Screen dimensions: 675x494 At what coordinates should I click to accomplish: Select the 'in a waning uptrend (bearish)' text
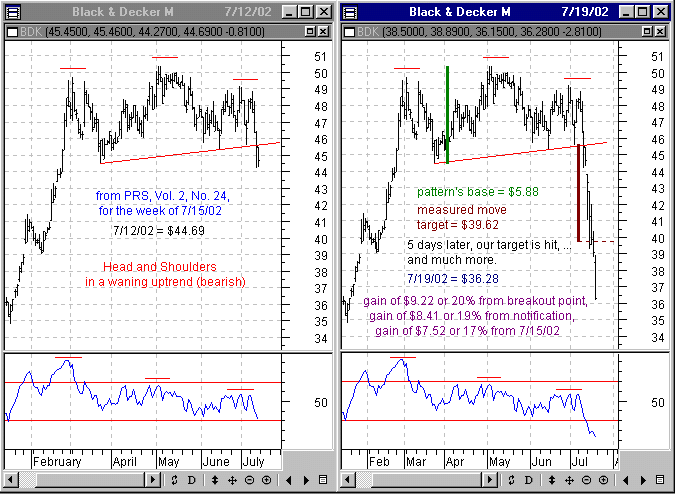pos(165,282)
